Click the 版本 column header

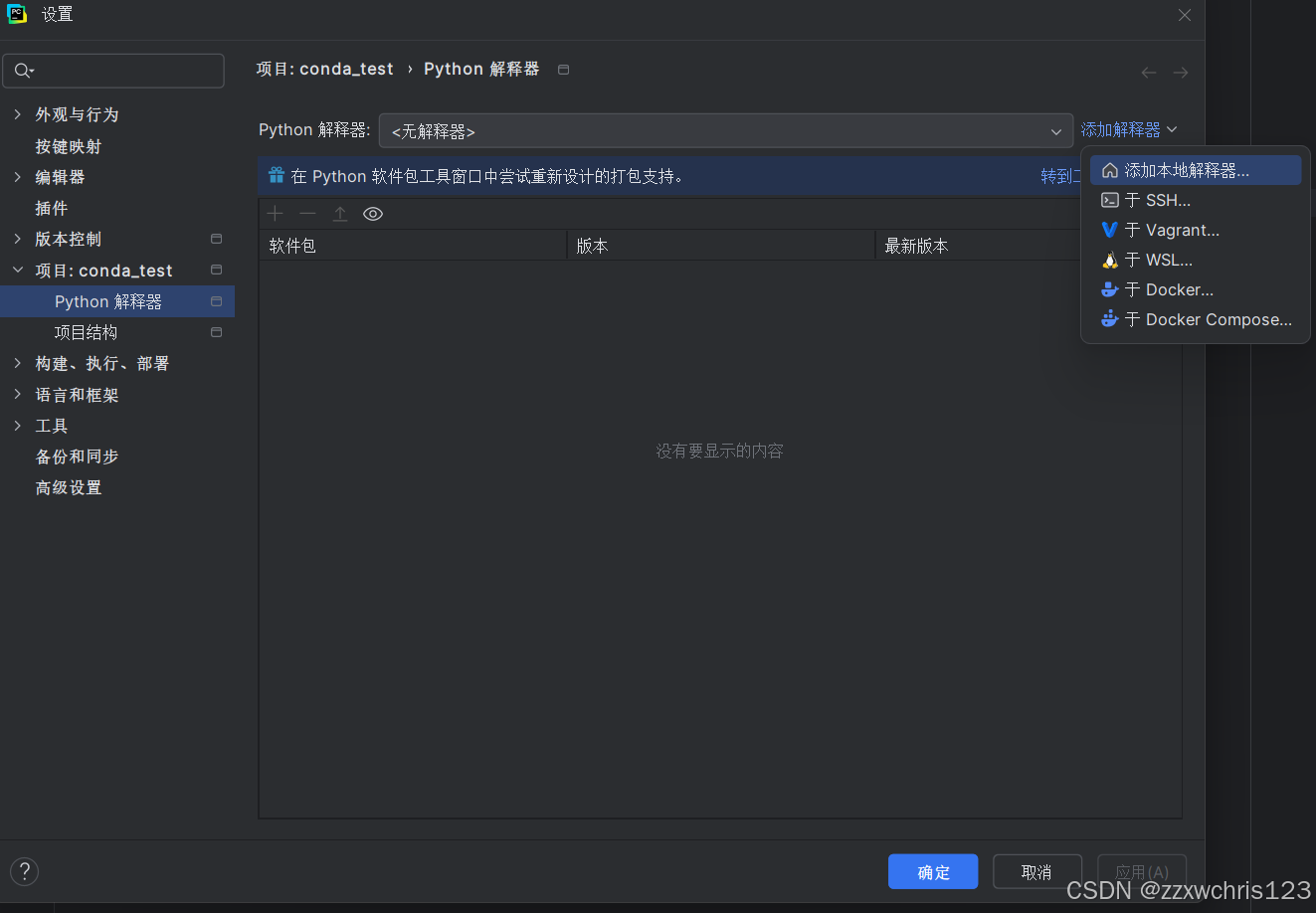pos(720,246)
